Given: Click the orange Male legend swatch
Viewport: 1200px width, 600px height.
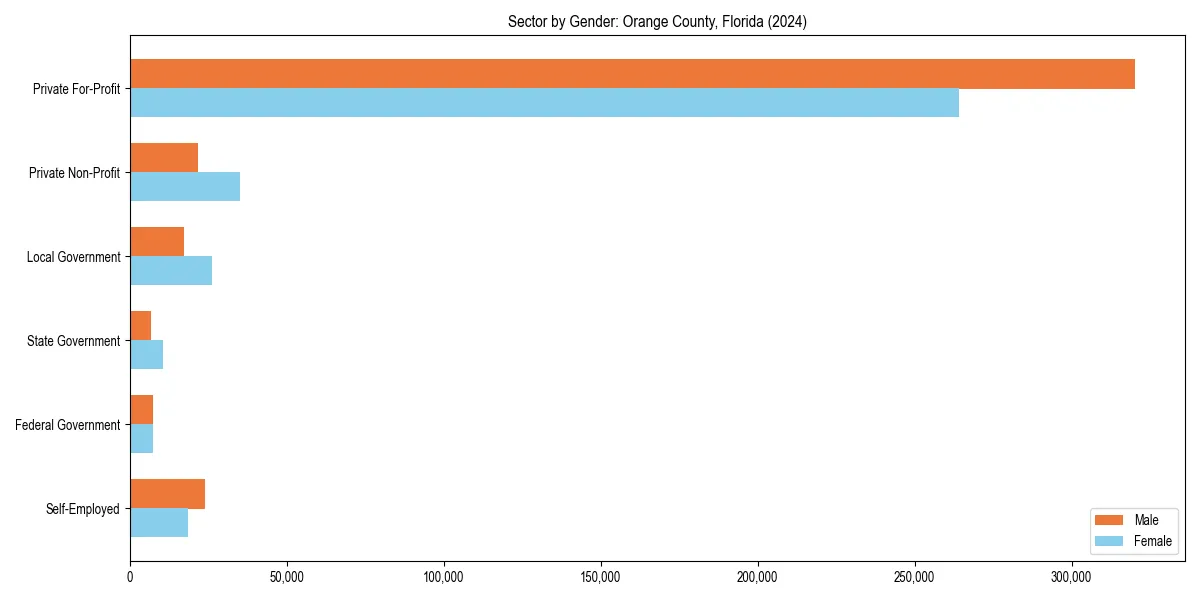Looking at the screenshot, I should [x=1107, y=519].
